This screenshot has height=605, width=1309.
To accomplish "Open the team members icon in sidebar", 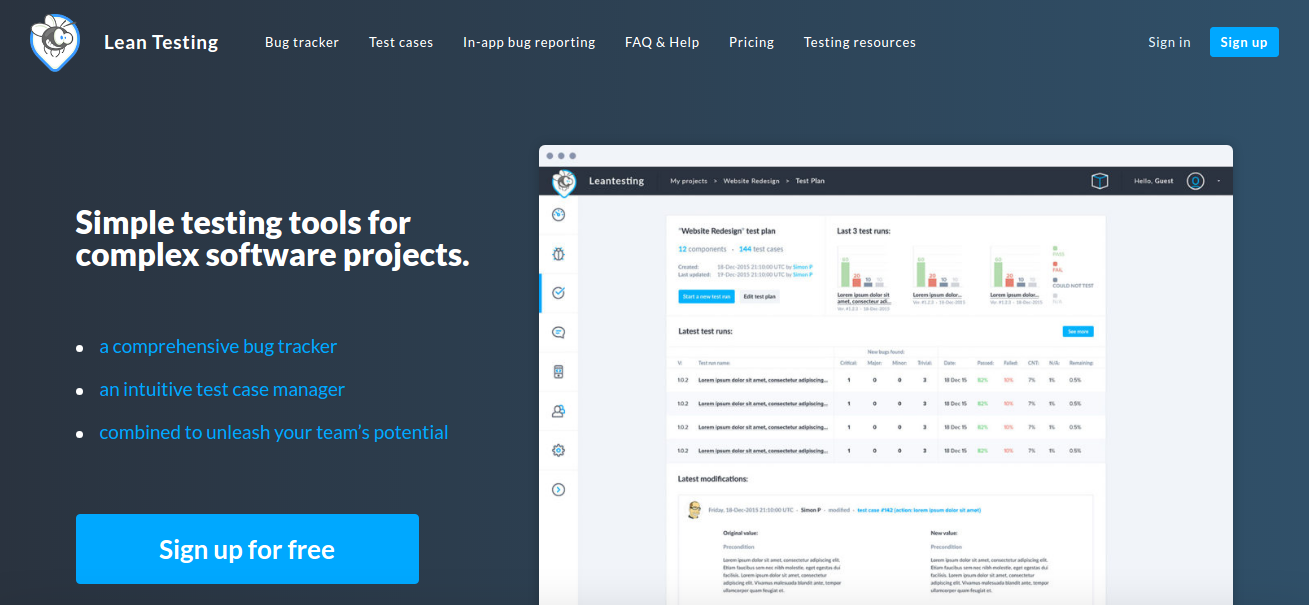I will pos(558,410).
